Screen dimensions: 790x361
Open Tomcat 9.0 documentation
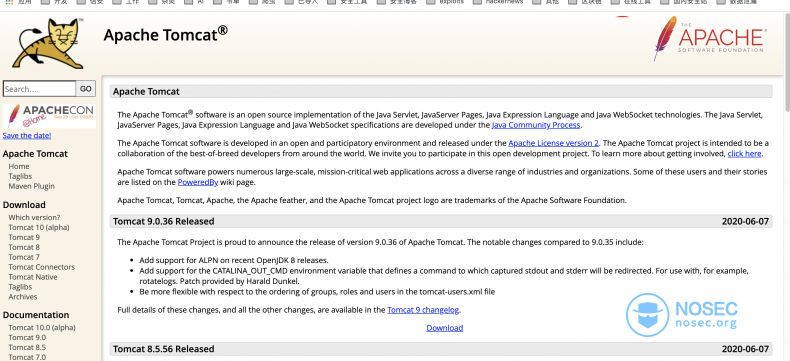(x=27, y=337)
